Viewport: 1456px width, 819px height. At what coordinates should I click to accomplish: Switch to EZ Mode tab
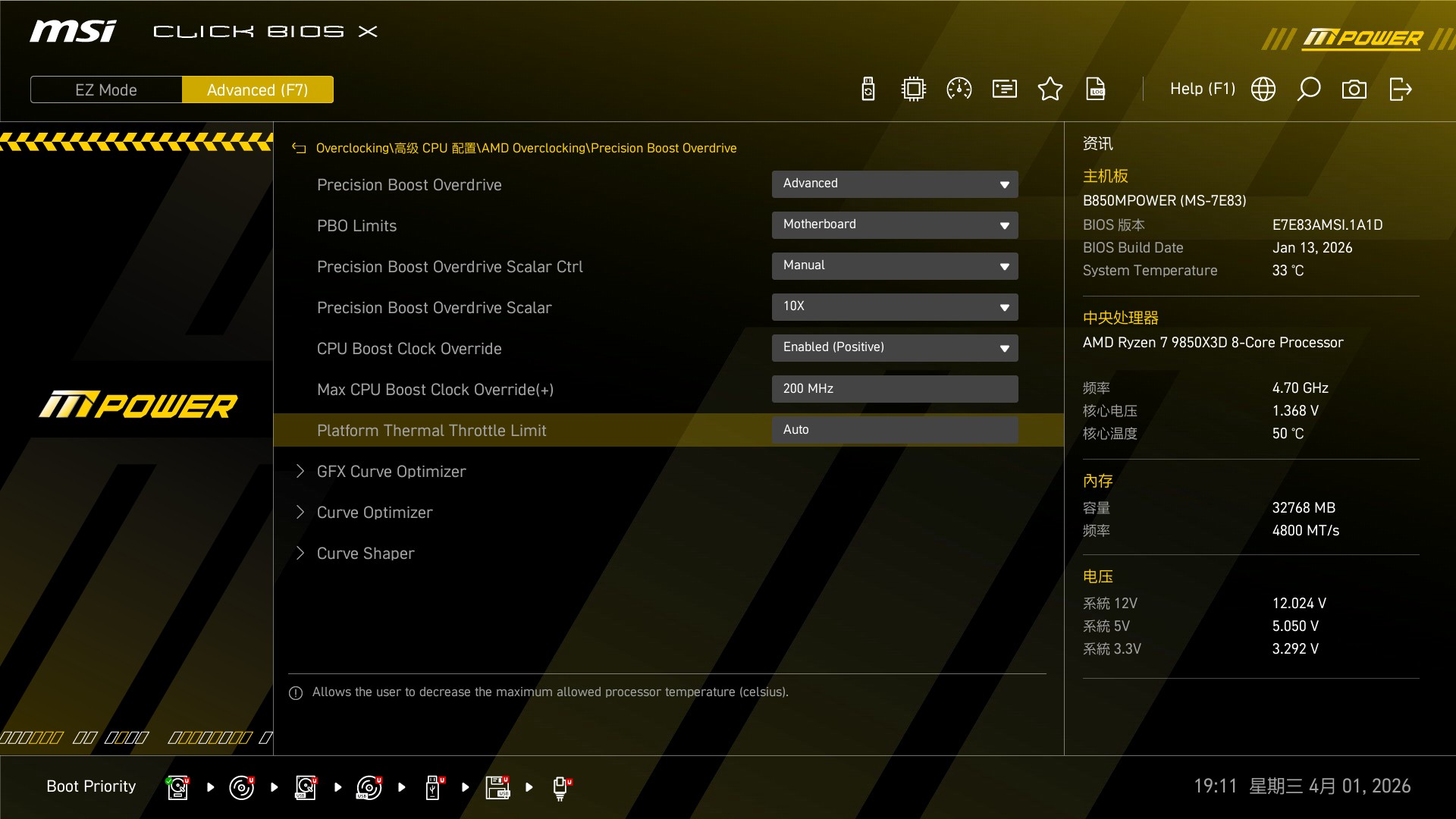[106, 89]
